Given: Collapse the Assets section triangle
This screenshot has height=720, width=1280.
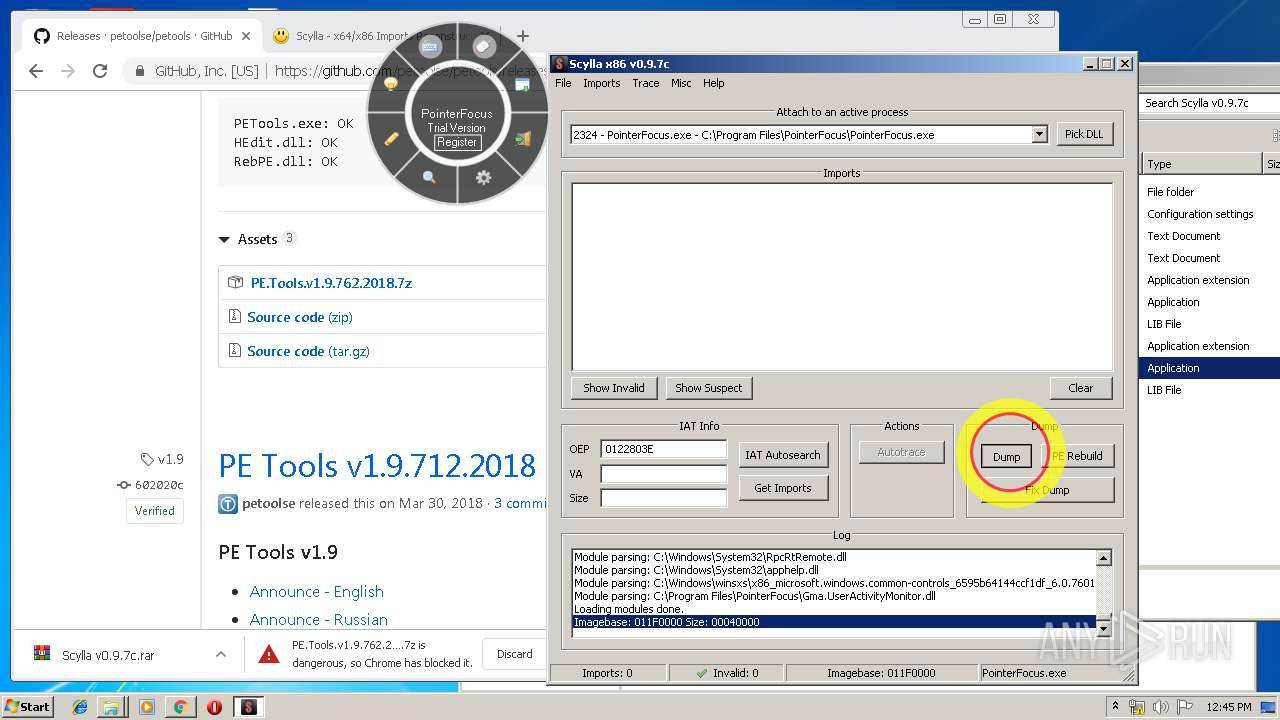Looking at the screenshot, I should [224, 240].
